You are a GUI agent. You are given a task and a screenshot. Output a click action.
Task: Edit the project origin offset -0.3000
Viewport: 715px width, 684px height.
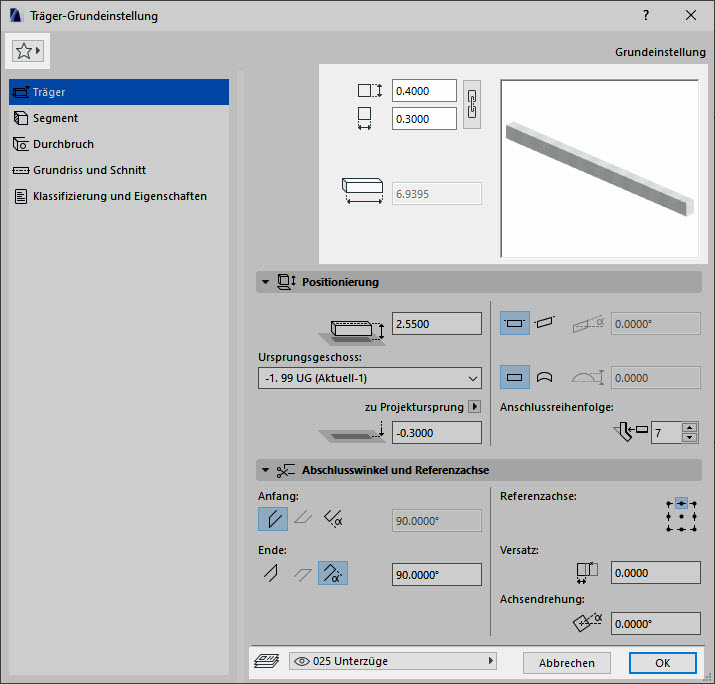point(436,433)
